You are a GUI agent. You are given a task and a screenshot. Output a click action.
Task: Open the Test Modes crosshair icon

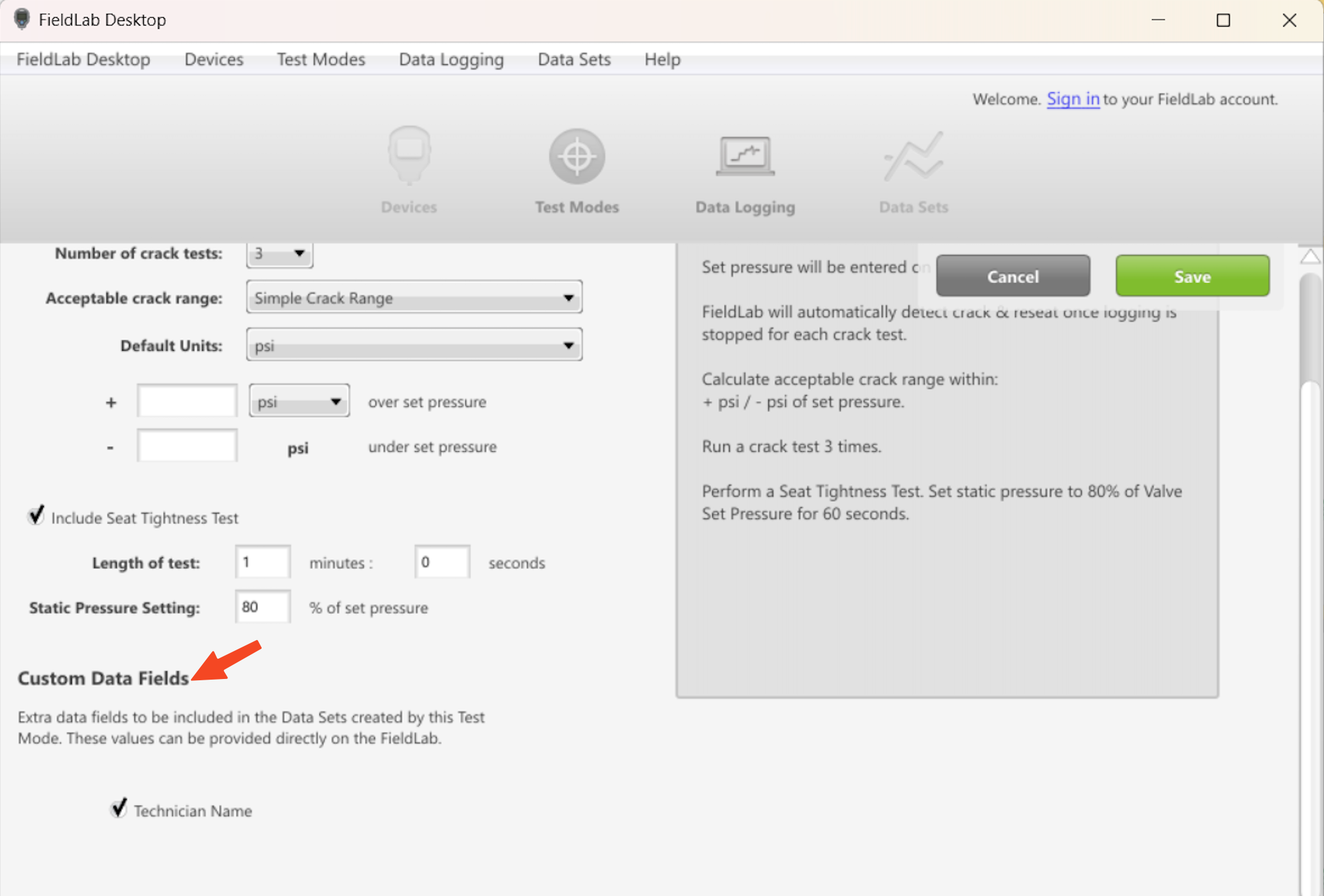click(577, 157)
